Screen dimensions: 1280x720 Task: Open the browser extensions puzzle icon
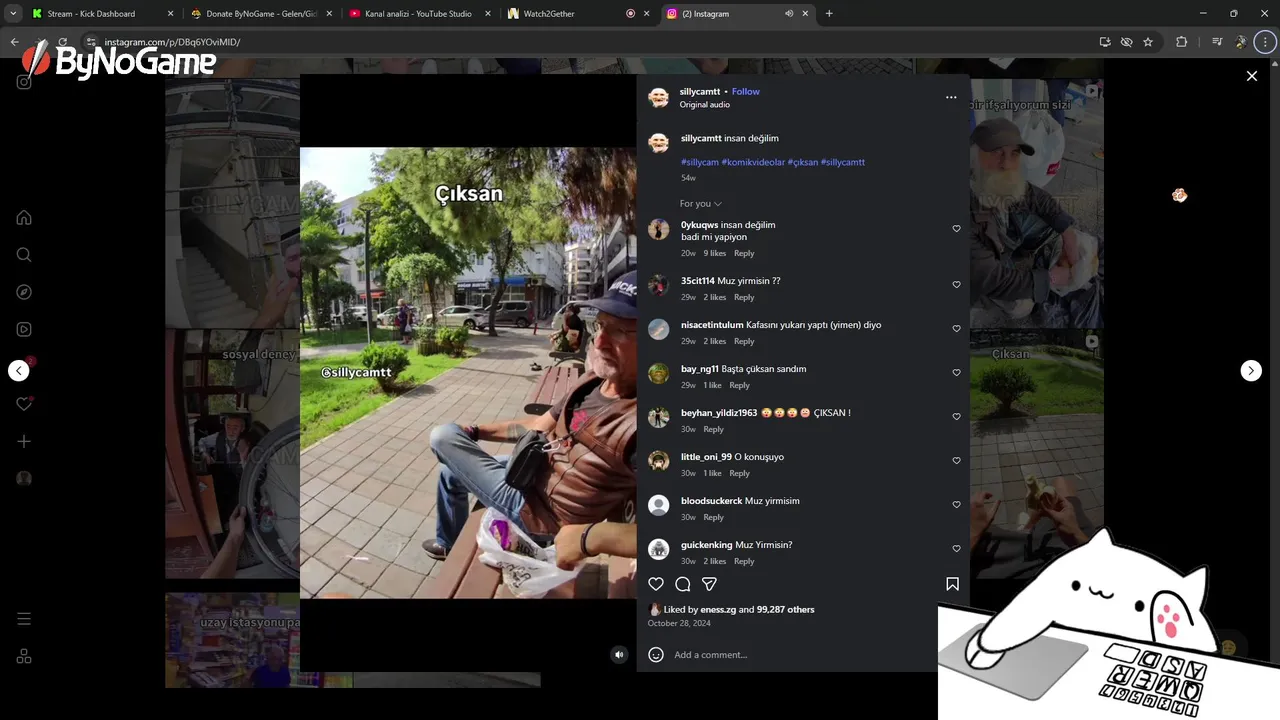[1181, 42]
